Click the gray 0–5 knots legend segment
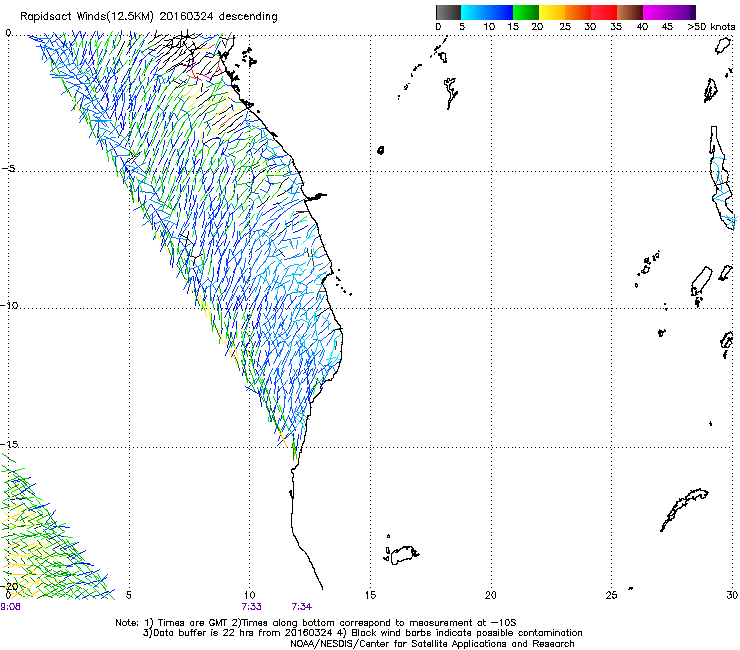The image size is (740, 650). pos(448,12)
